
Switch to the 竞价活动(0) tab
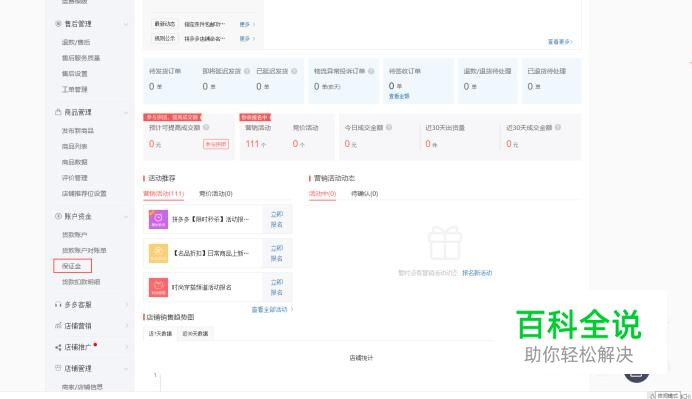pyautogui.click(x=216, y=194)
